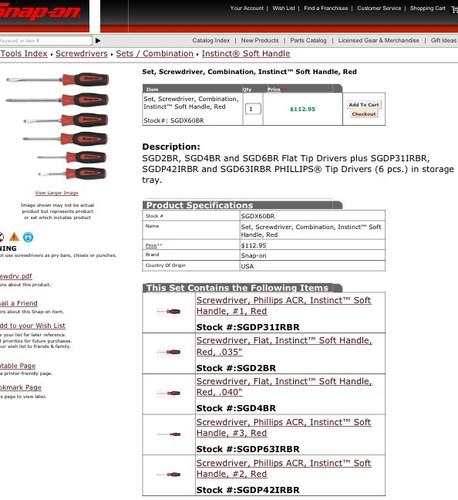Image resolution: width=458 pixels, height=500 pixels.
Task: Open Licensed Gear & Merchandise
Action: pos(379,40)
